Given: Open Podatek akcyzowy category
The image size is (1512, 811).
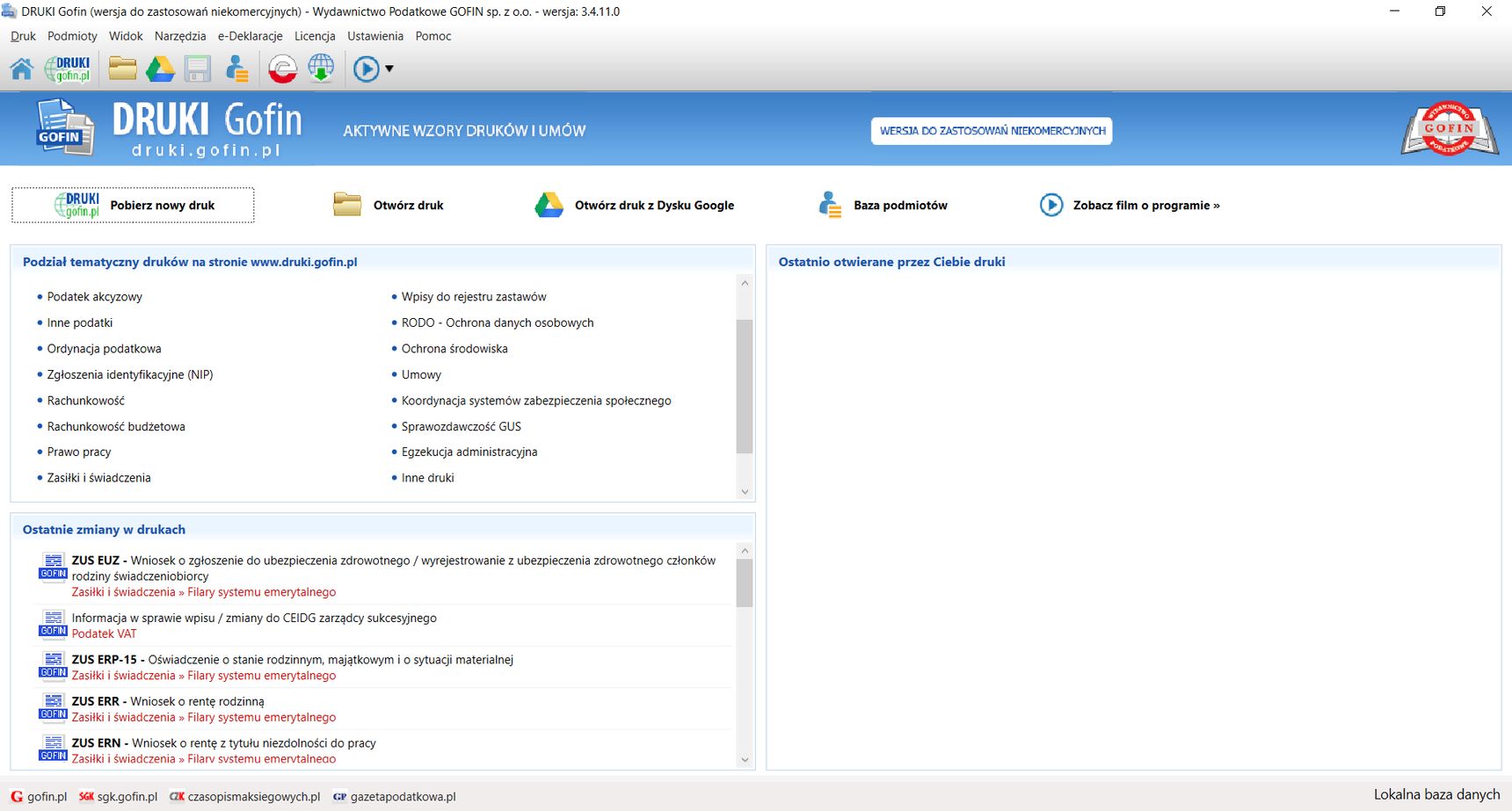Looking at the screenshot, I should point(95,297).
